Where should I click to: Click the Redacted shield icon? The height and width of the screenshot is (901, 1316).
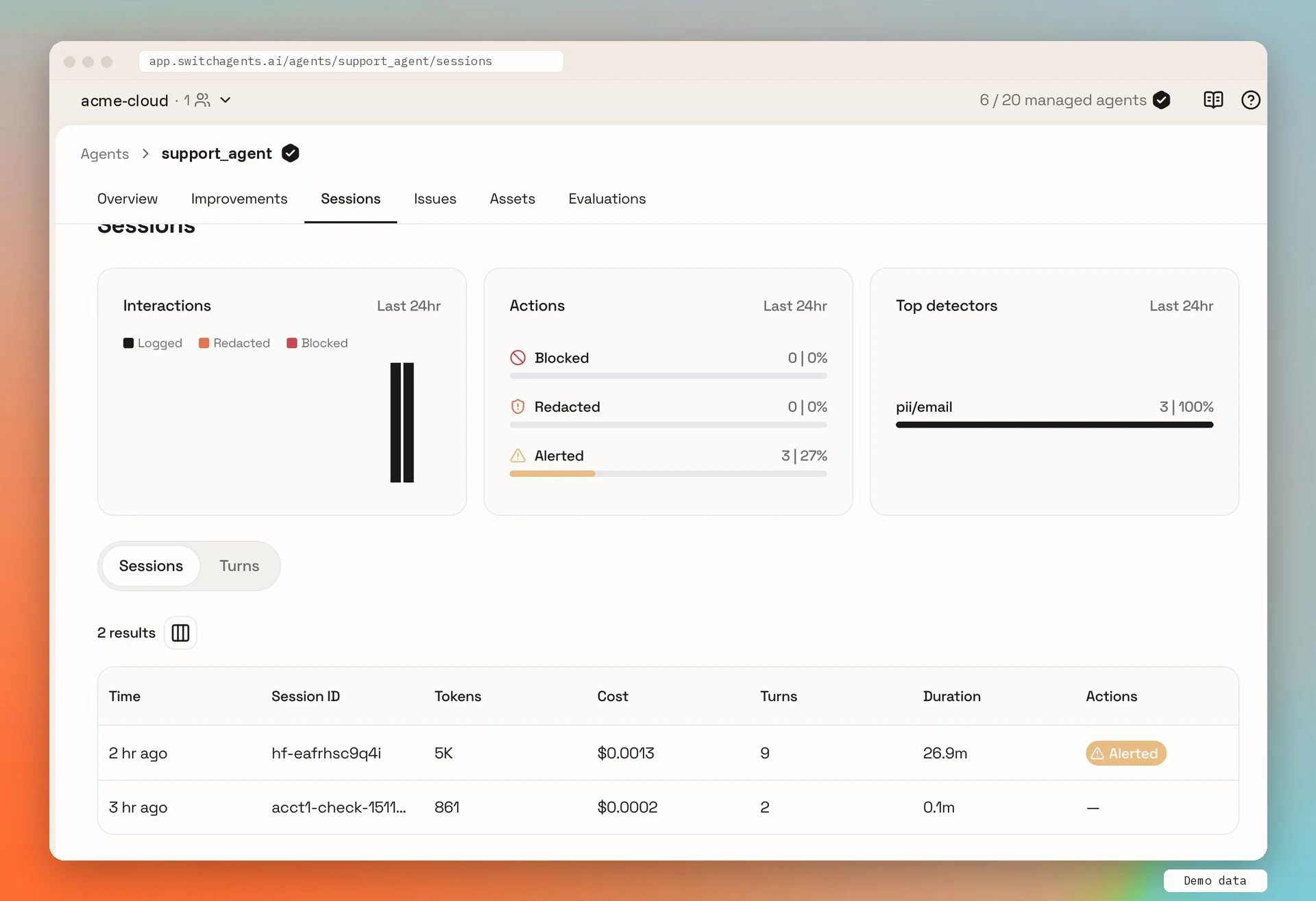518,406
